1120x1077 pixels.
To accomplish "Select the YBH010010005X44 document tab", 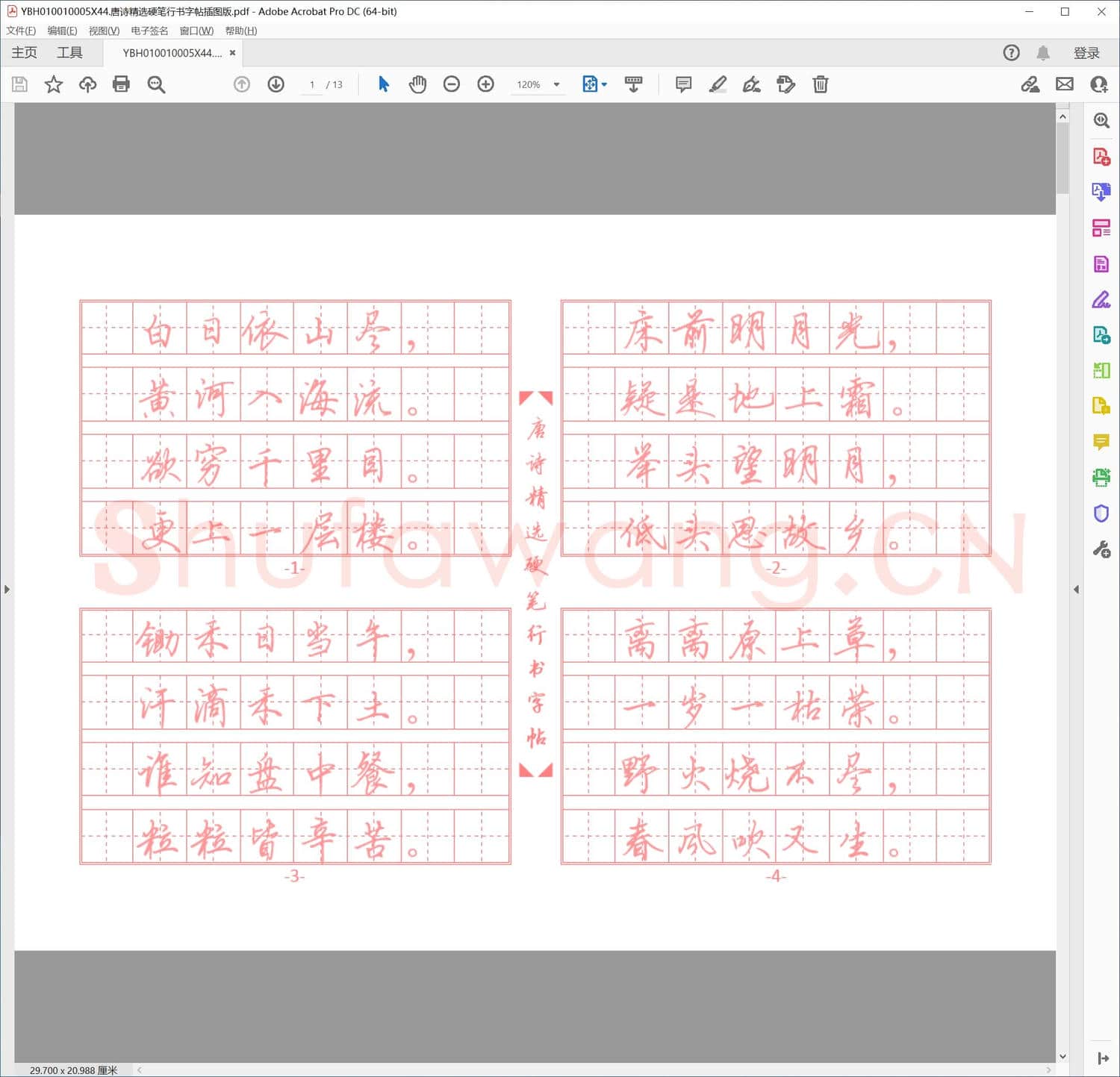I will [x=172, y=53].
